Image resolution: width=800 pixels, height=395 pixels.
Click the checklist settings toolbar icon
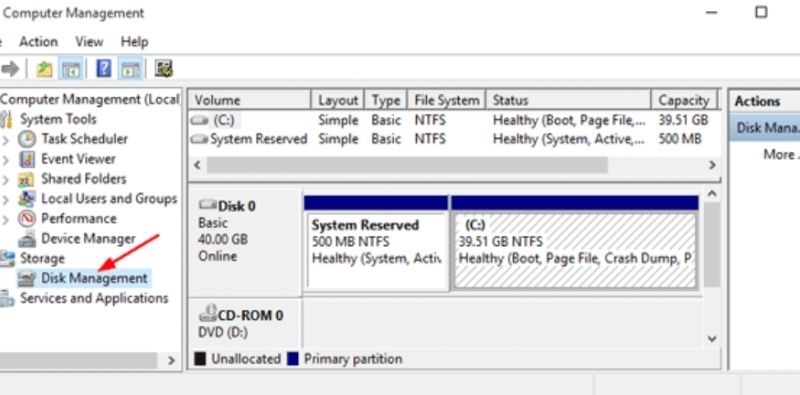point(164,68)
